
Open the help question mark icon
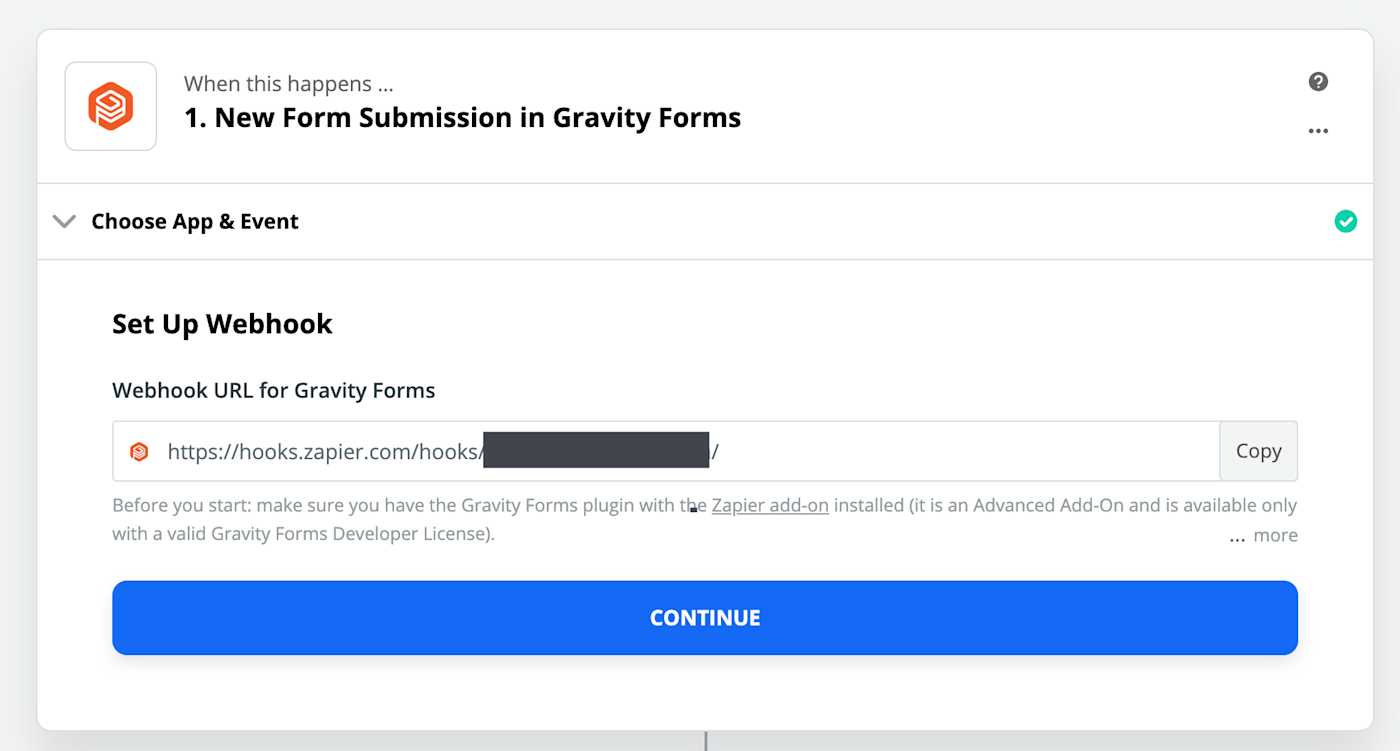tap(1318, 82)
